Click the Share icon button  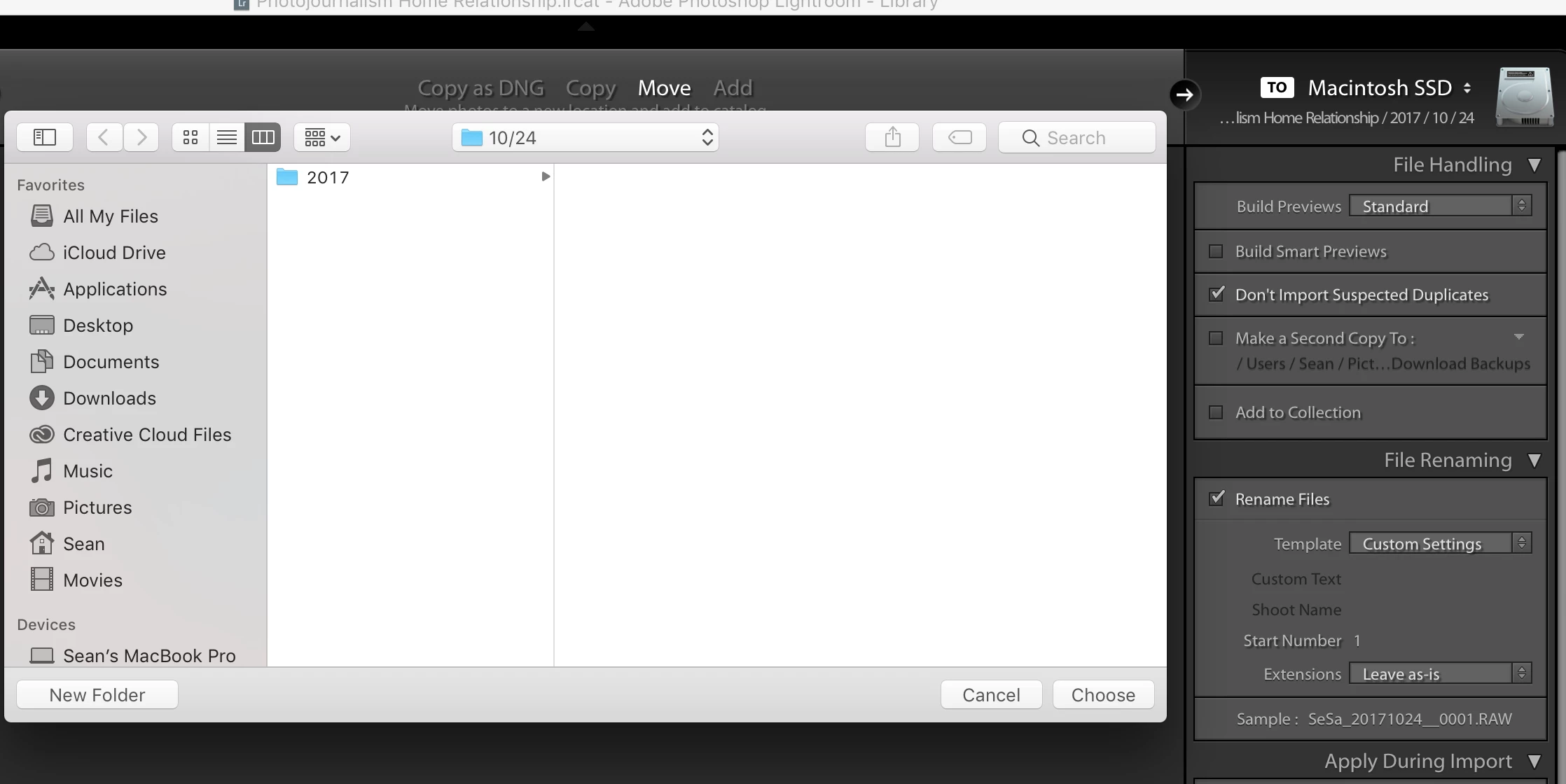(892, 137)
